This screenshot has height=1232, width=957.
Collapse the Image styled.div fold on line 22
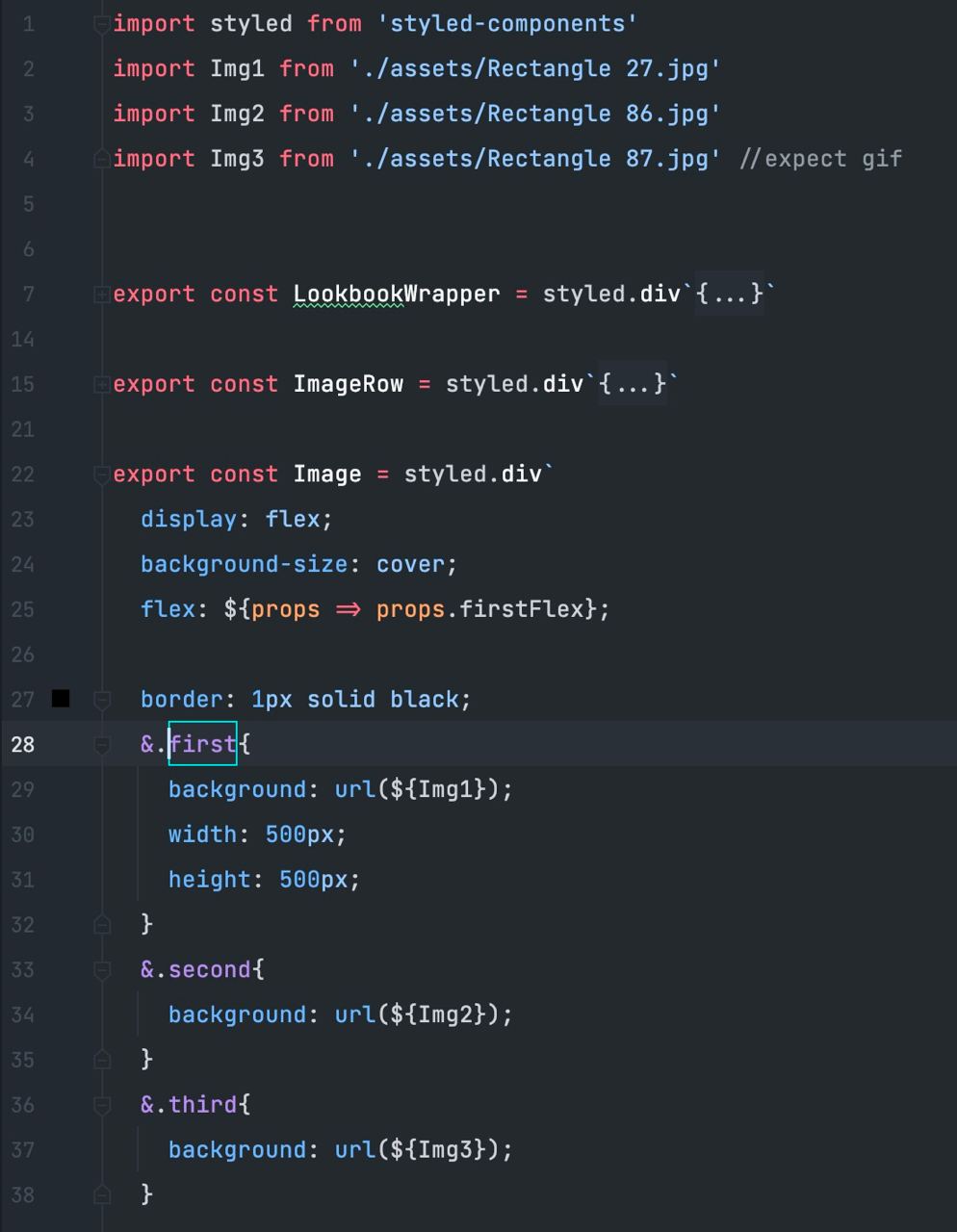pos(101,475)
